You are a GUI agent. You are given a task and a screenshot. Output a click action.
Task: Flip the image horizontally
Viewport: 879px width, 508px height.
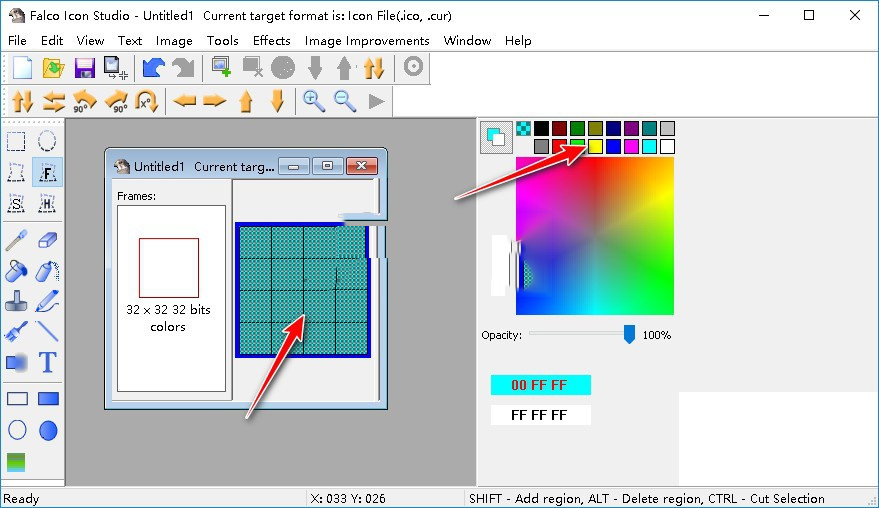[54, 101]
